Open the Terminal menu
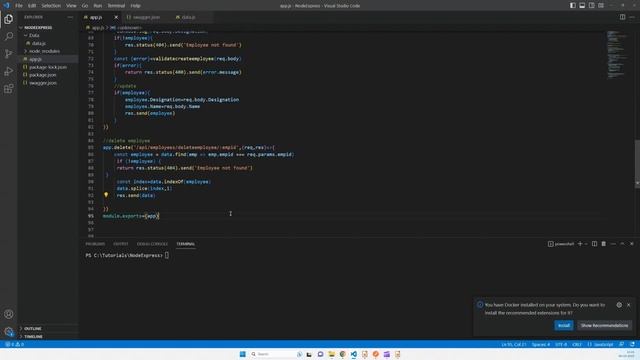 tap(116, 6)
